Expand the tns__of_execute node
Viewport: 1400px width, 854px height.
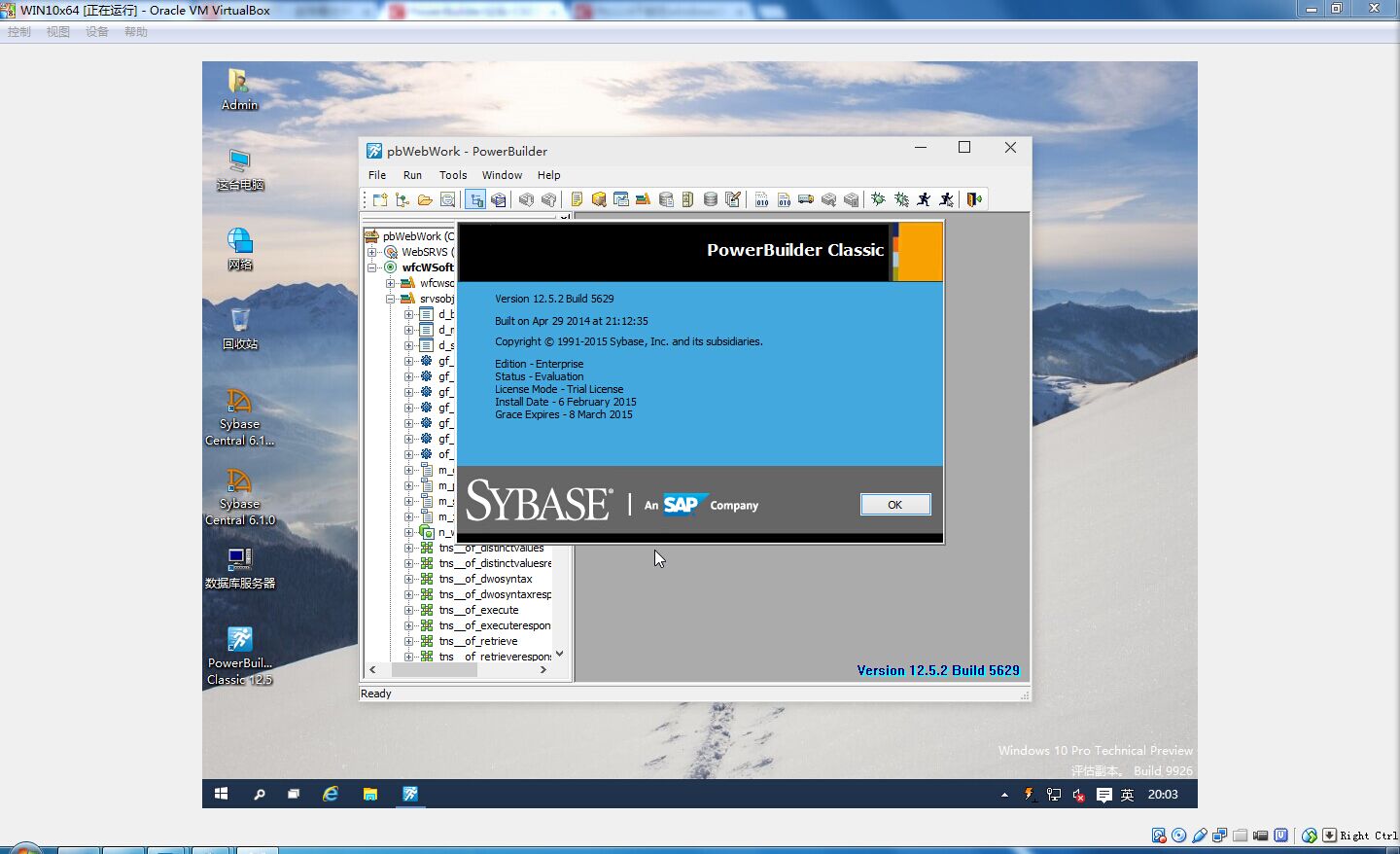[409, 610]
